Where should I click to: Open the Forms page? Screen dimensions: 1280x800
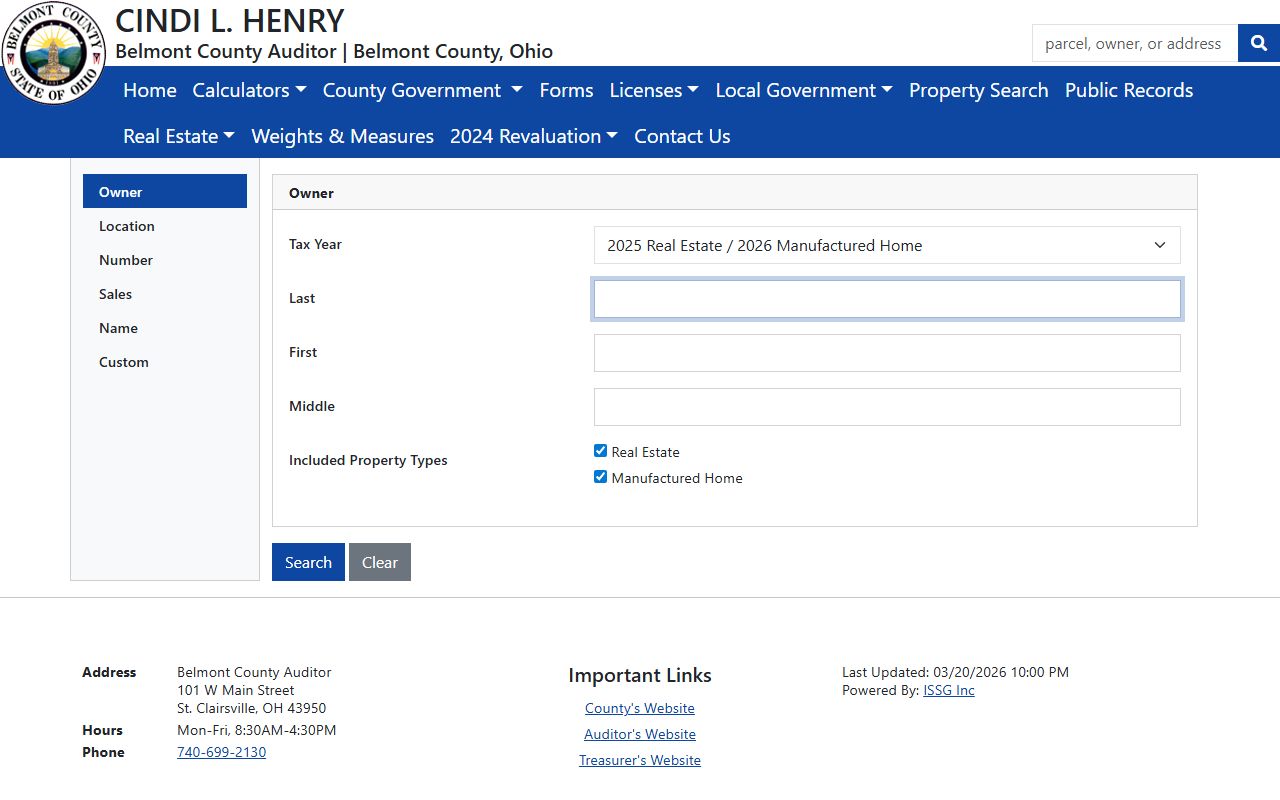pos(566,90)
